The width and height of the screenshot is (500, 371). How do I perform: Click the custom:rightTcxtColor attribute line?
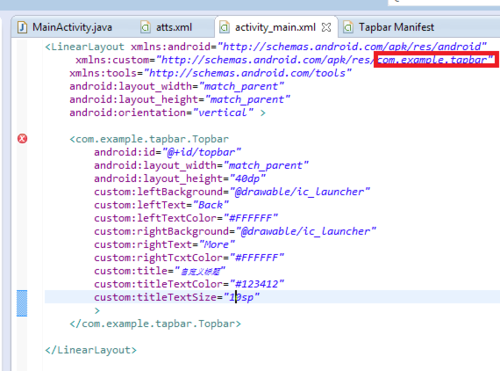click(189, 258)
